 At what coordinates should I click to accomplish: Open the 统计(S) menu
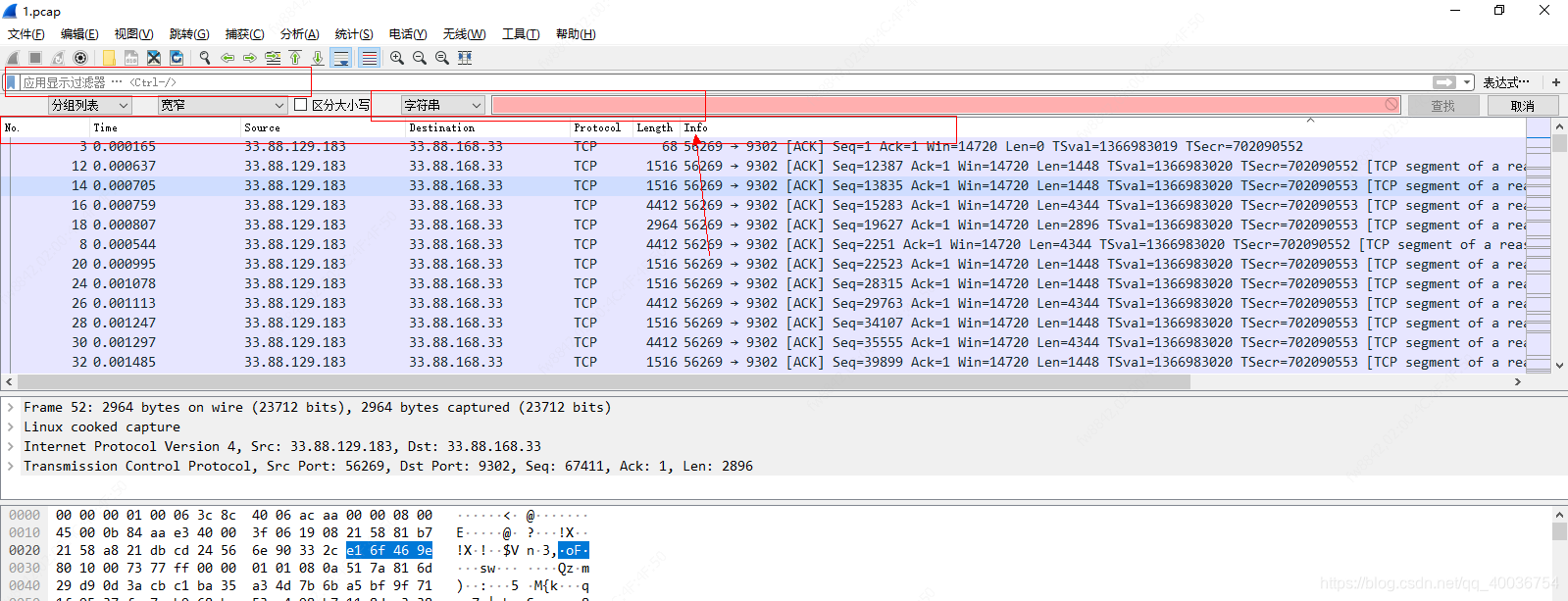354,34
